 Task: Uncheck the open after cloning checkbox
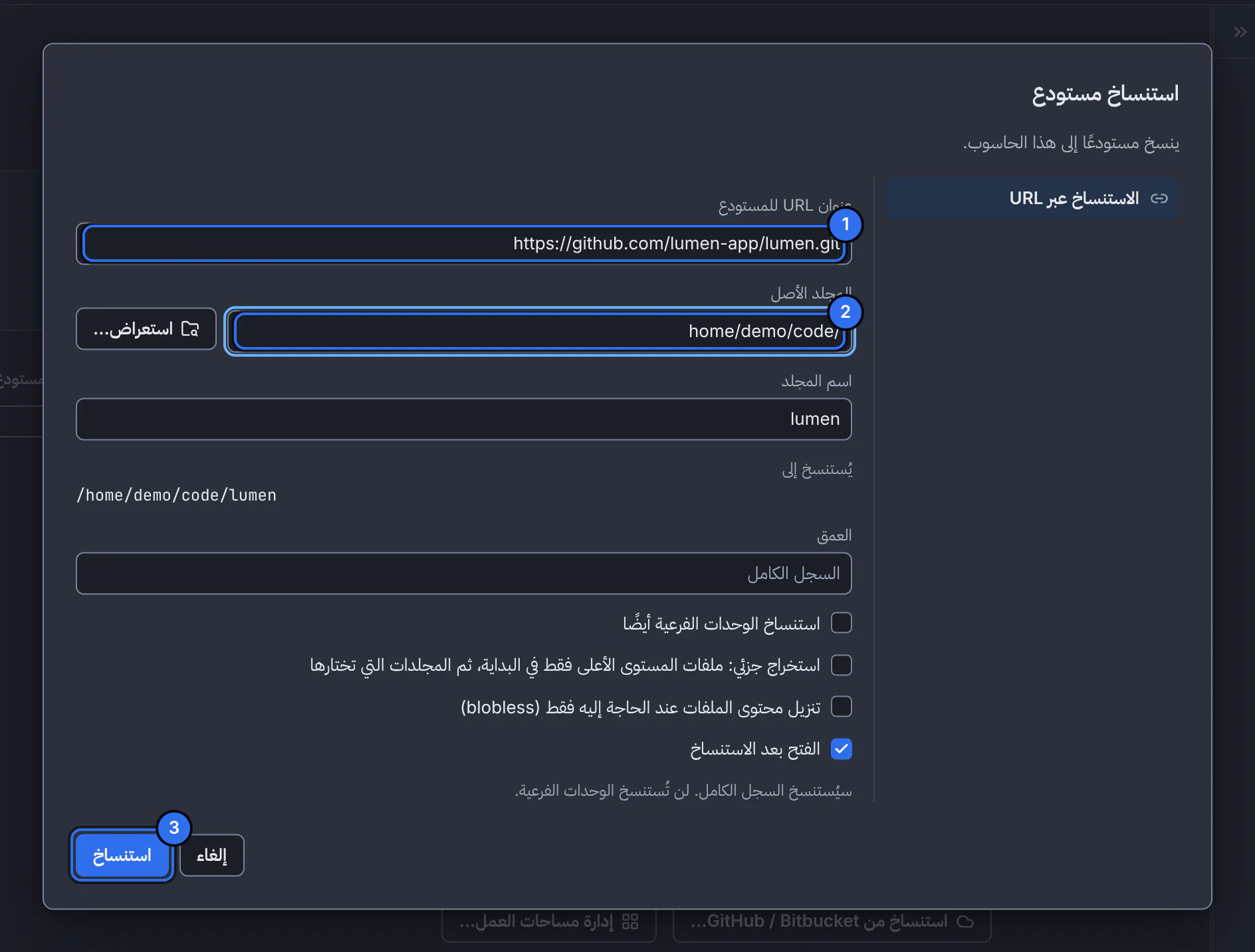coord(842,749)
